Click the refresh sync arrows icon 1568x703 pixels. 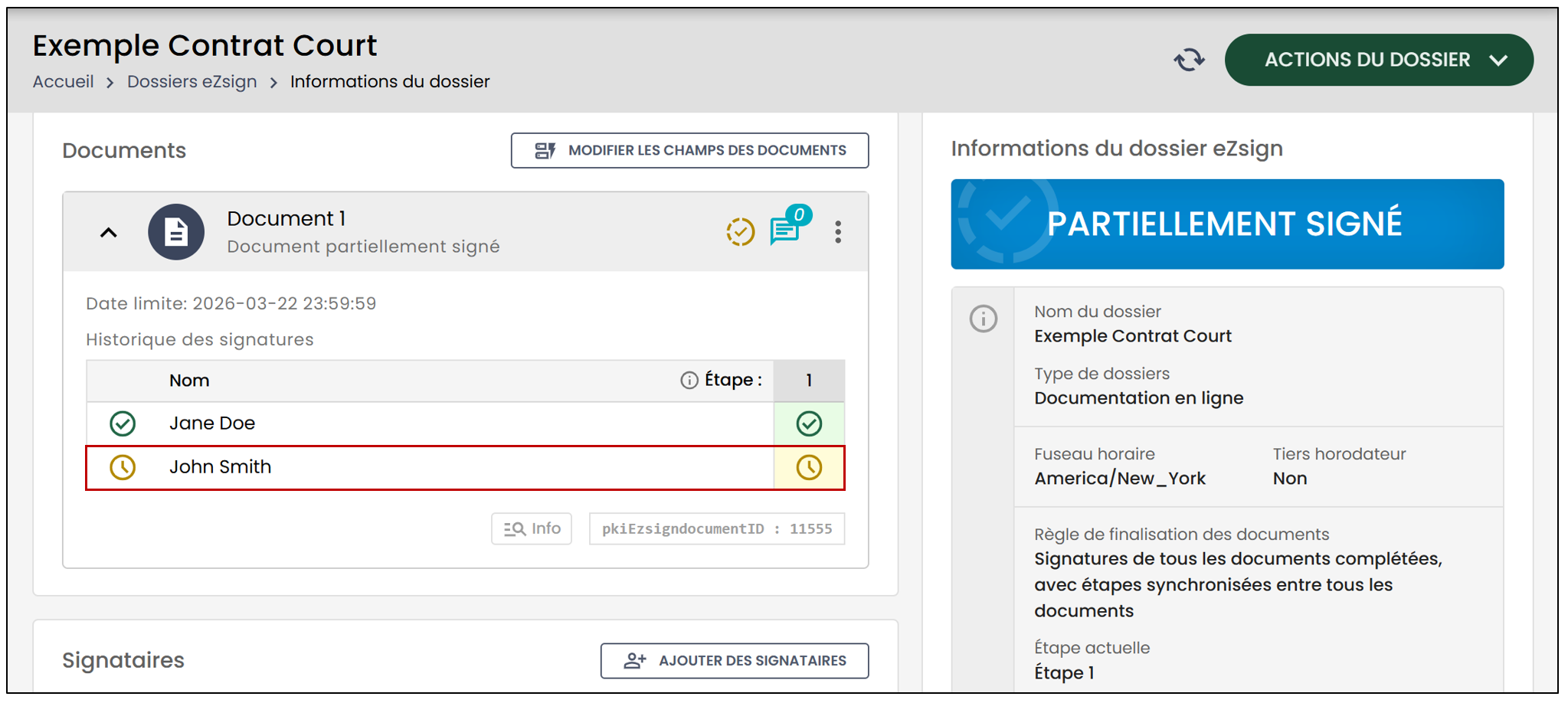[x=1189, y=60]
